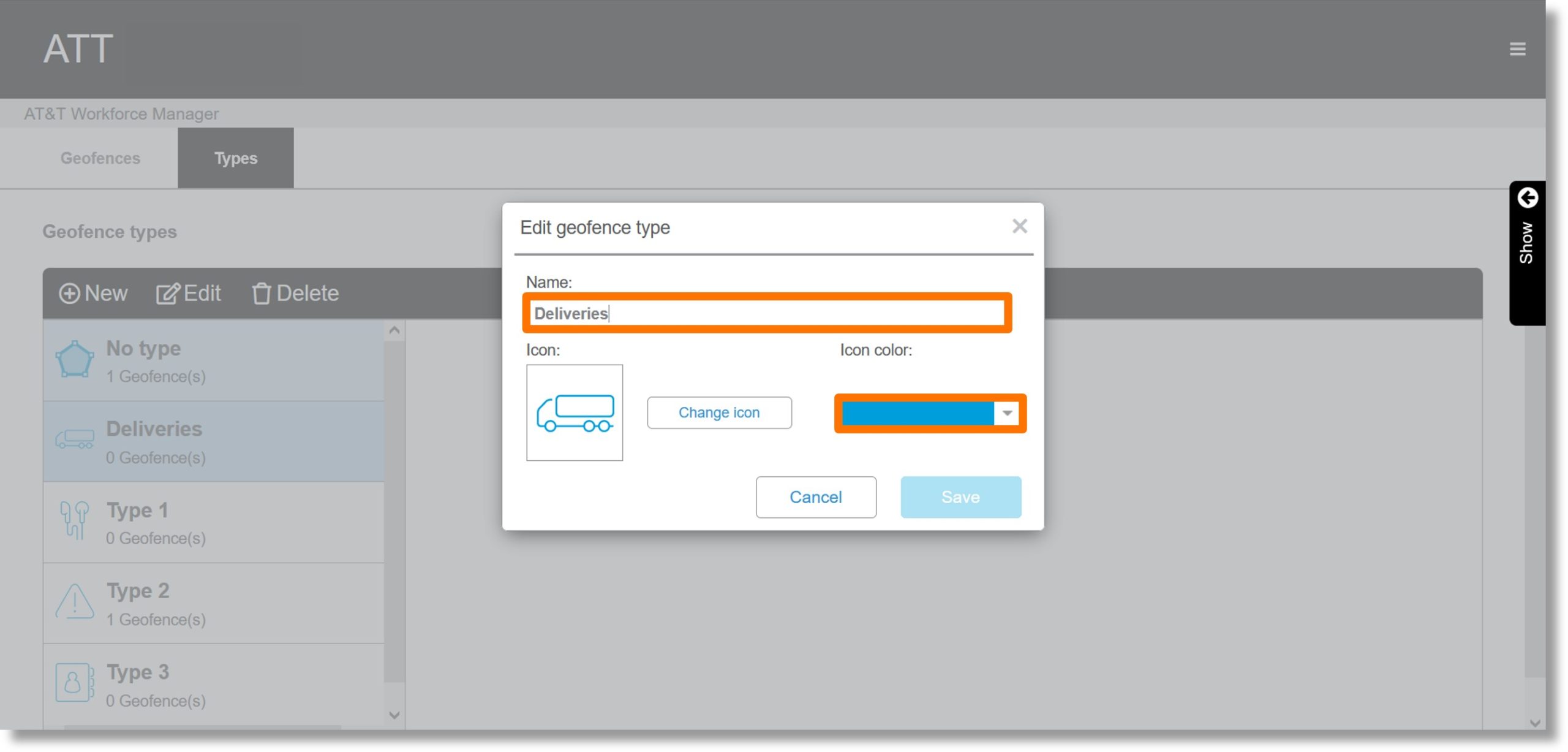Select the Deliveries row in the list
1568x752 pixels.
[214, 442]
